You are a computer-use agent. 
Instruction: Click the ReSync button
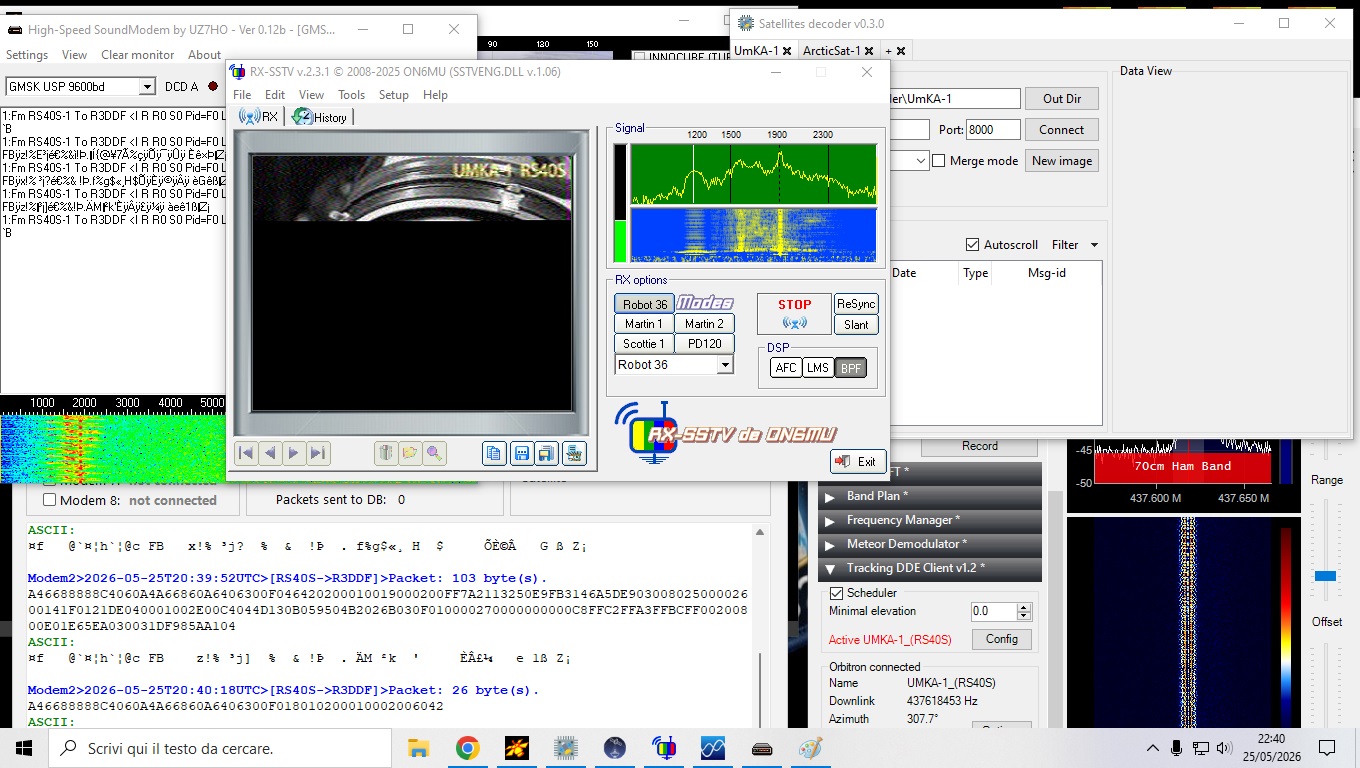click(x=856, y=304)
